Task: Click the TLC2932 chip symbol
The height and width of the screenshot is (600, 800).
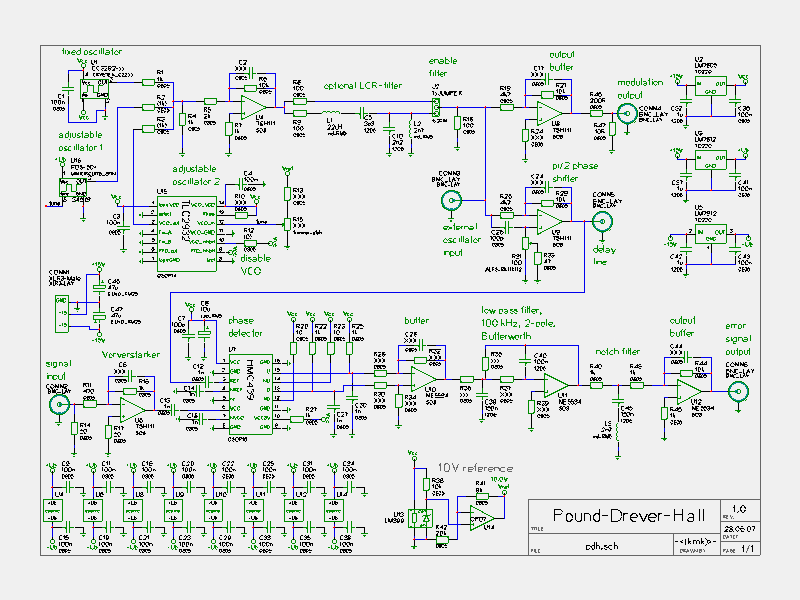Action: (x=187, y=234)
